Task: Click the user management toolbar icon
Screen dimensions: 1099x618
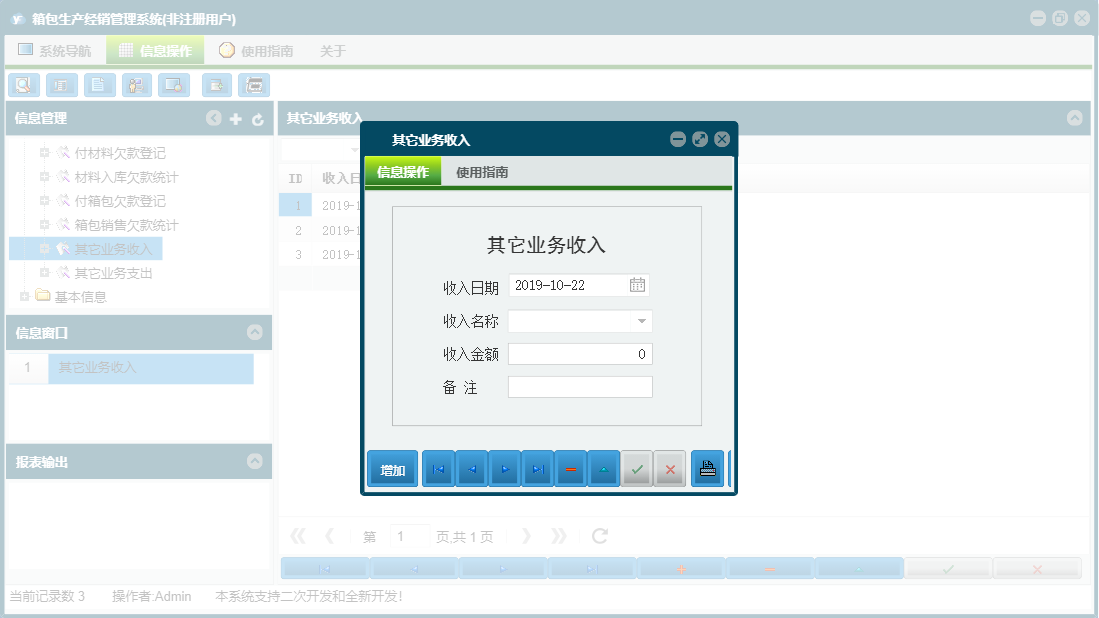Action: pos(136,85)
